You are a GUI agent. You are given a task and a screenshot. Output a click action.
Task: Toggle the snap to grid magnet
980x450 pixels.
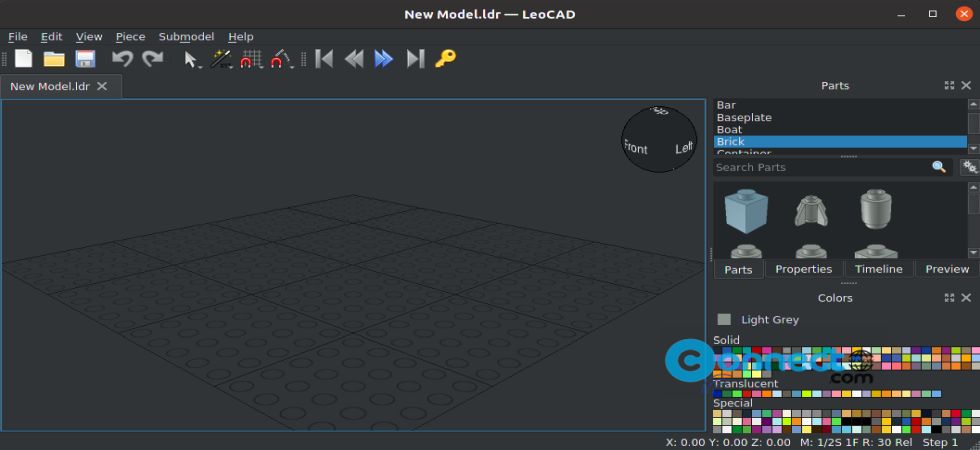tap(250, 59)
